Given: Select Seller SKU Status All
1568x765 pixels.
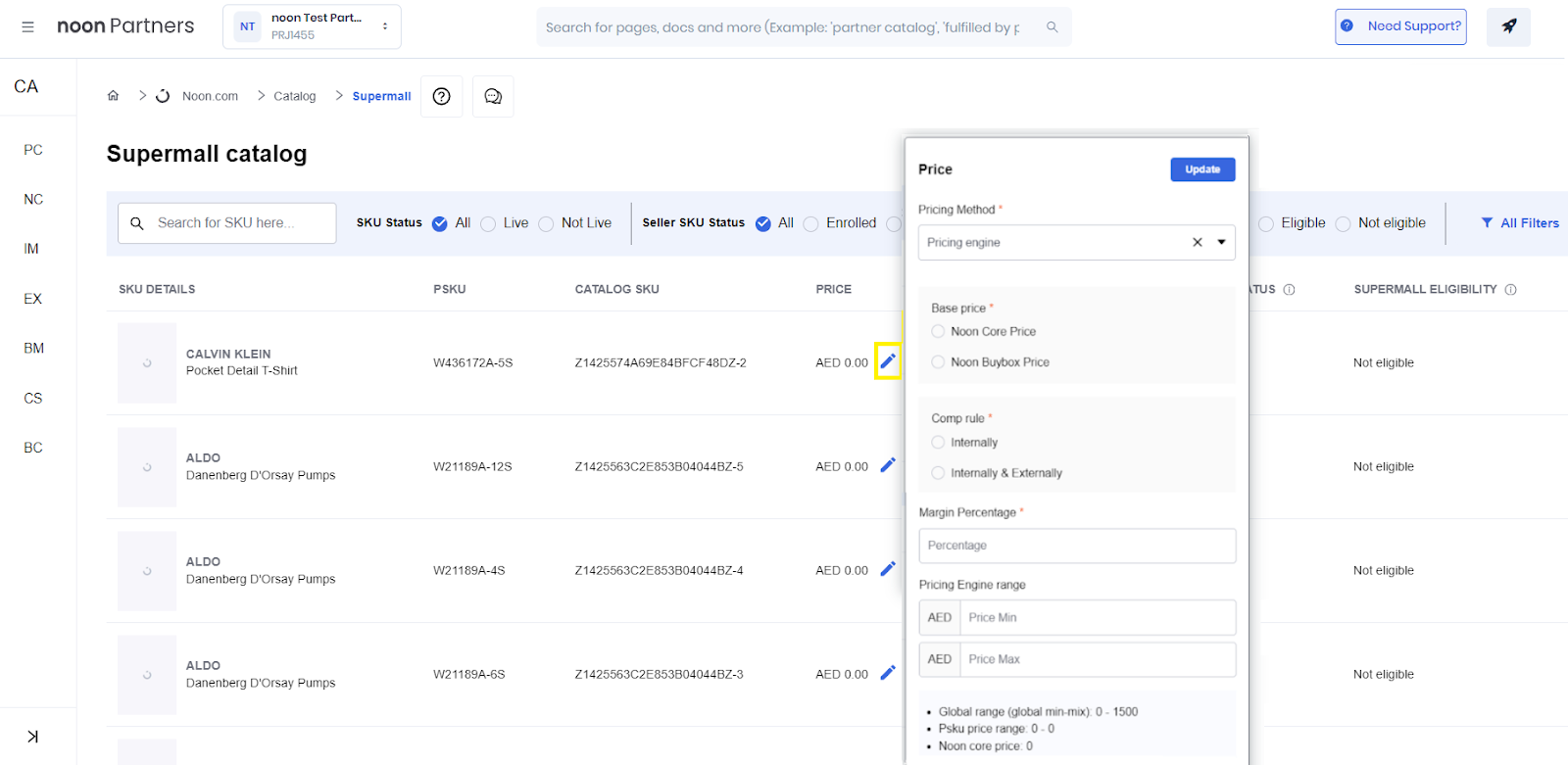Looking at the screenshot, I should tap(763, 223).
